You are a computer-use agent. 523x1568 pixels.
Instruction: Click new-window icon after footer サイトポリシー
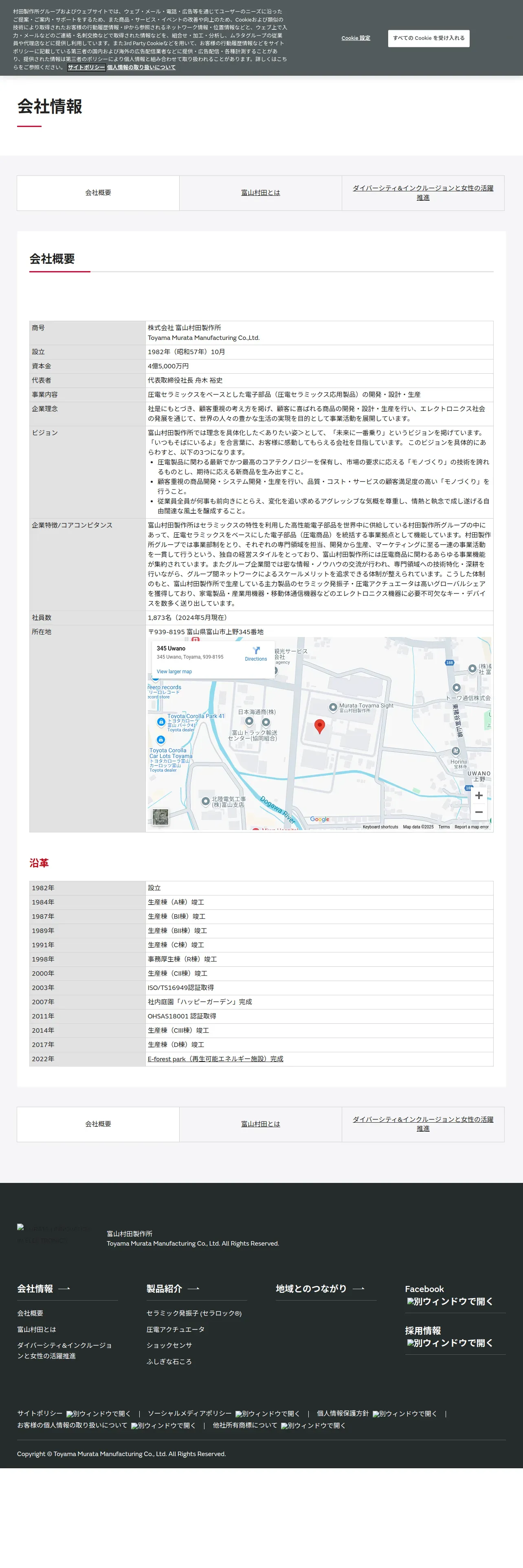(99, 1414)
